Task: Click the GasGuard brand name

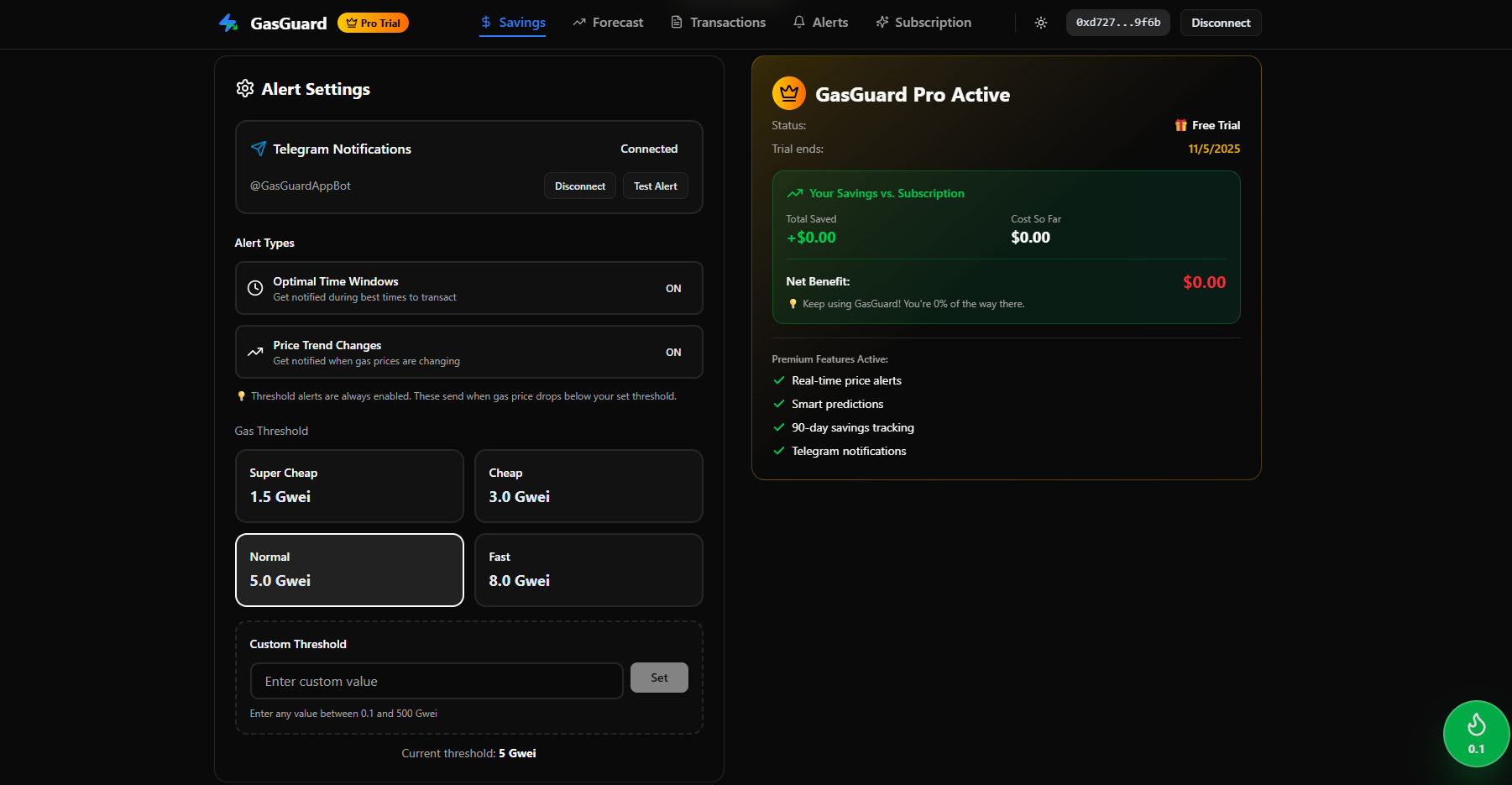Action: (289, 24)
